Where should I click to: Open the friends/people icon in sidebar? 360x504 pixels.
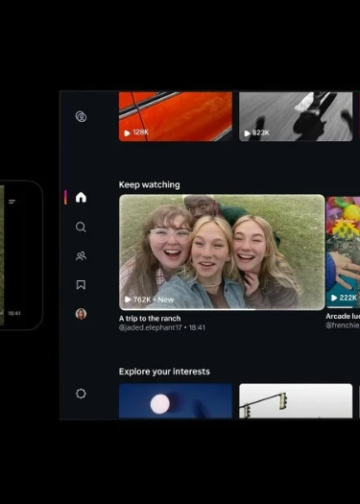pyautogui.click(x=81, y=256)
